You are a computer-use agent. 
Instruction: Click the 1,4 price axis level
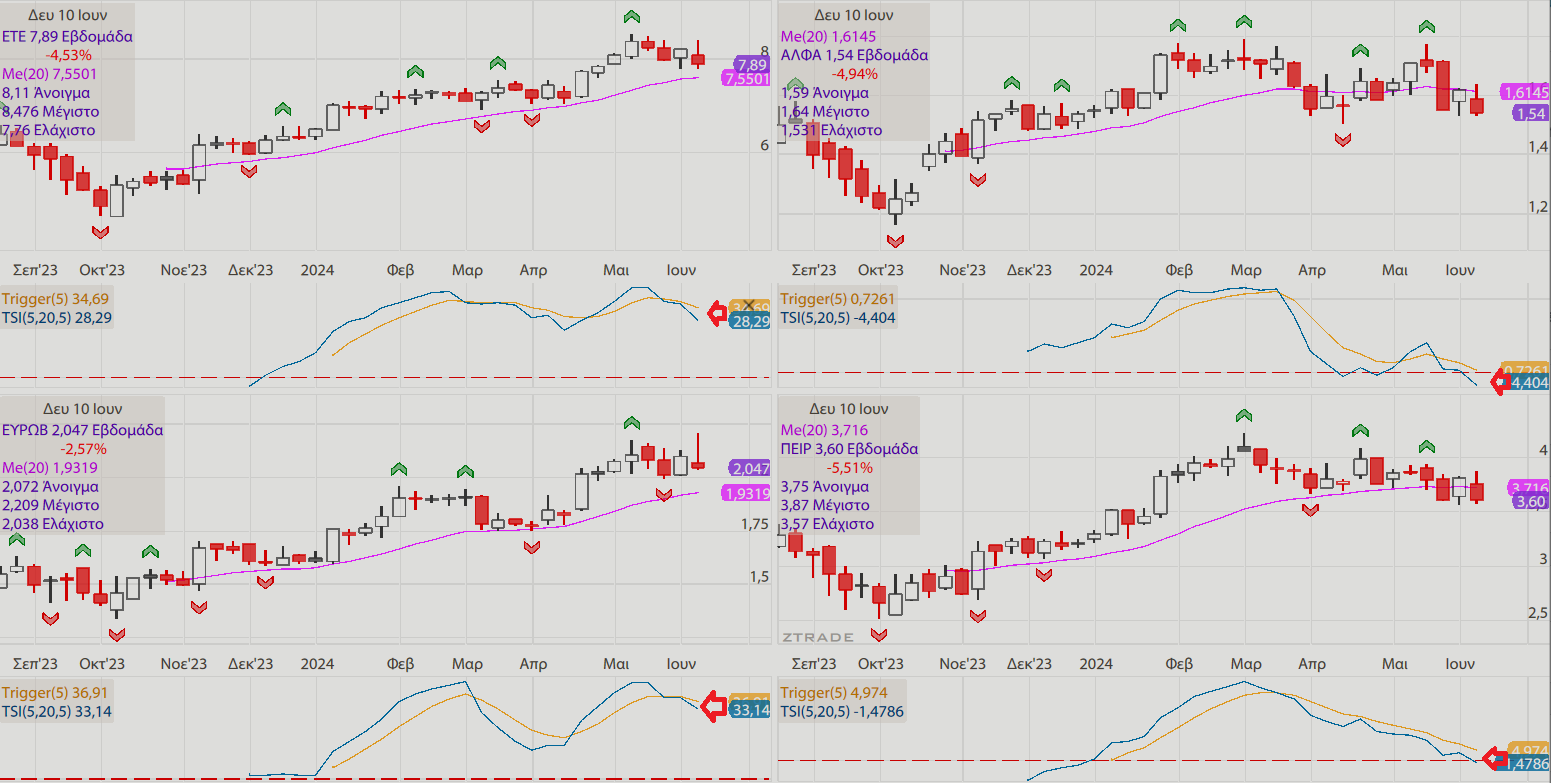(1537, 147)
